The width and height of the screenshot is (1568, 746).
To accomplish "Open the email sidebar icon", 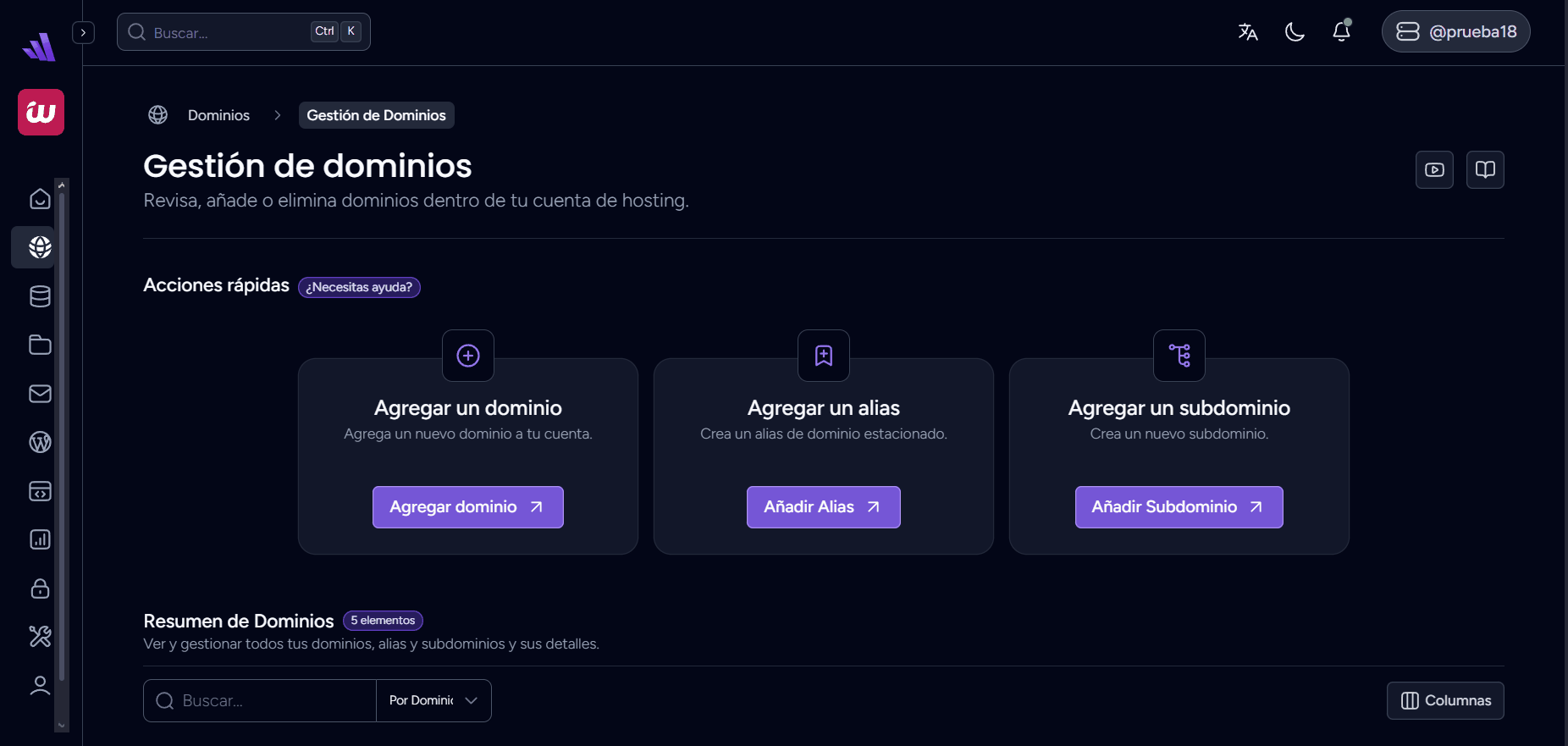I will pos(40,394).
